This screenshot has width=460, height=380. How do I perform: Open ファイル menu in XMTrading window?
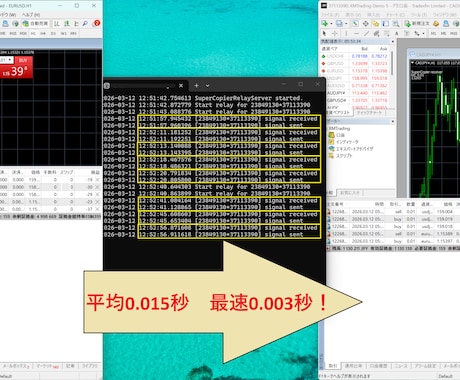(329, 15)
